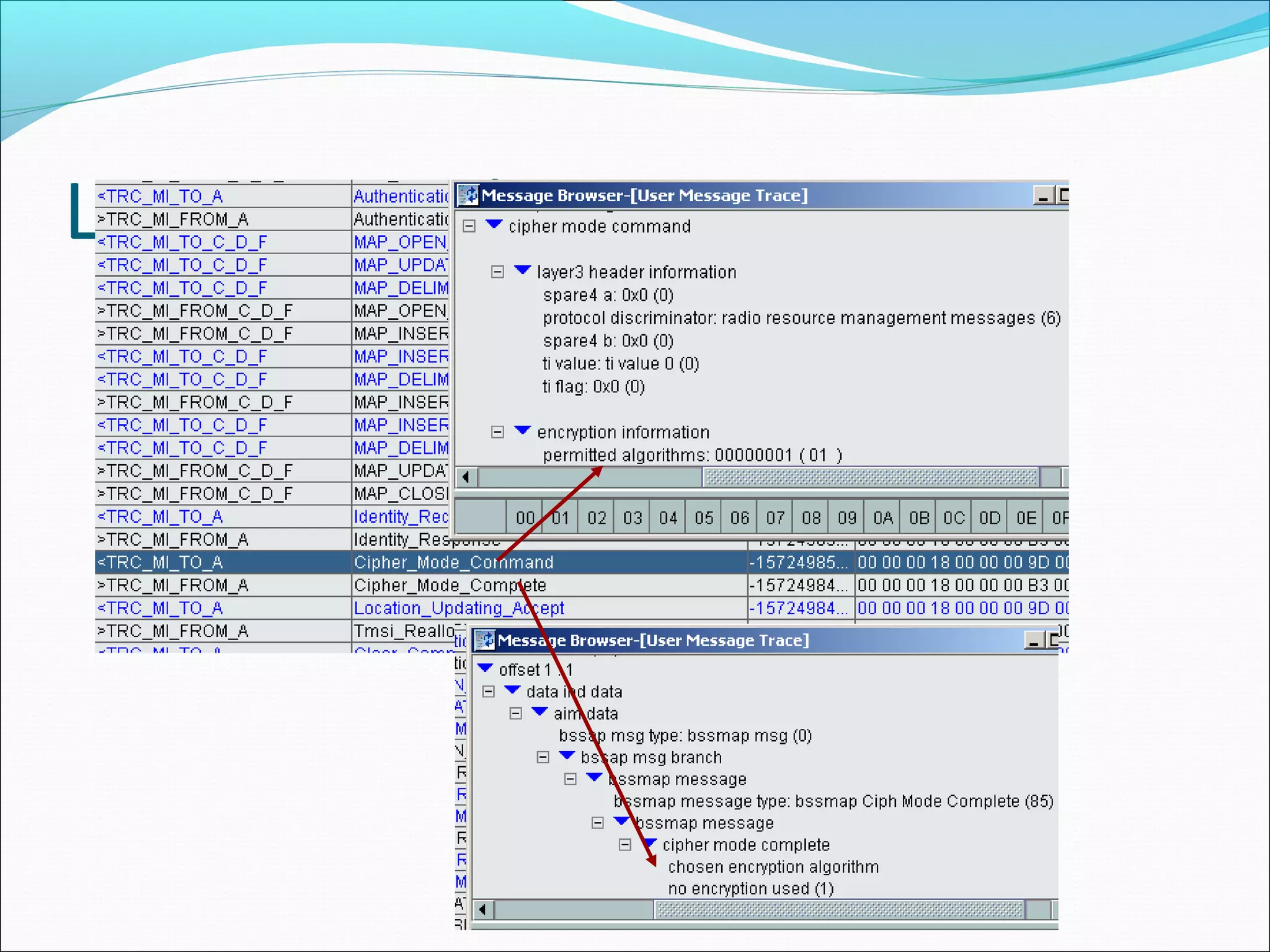
Task: Click blue triangle beside bssap msg branch
Action: coord(567,756)
